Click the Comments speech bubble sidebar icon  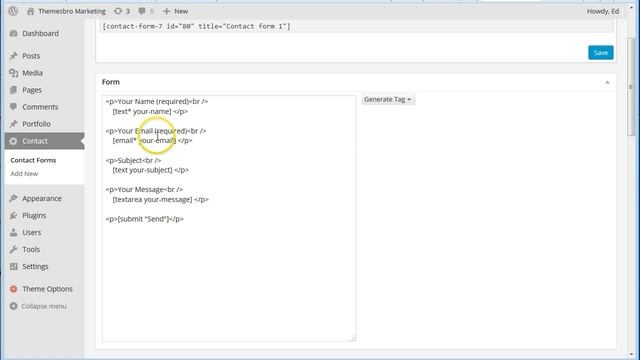click(x=13, y=107)
